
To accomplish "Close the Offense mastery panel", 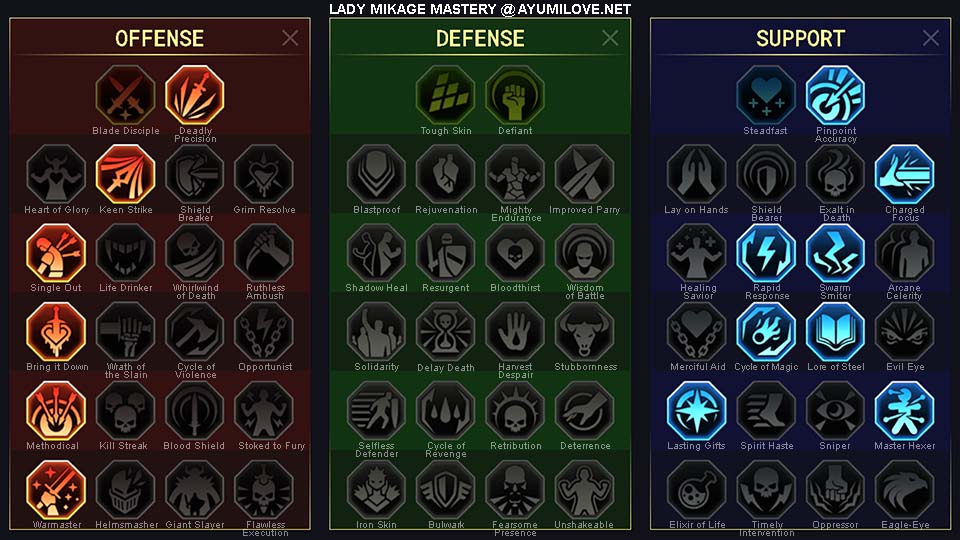I will tap(290, 38).
